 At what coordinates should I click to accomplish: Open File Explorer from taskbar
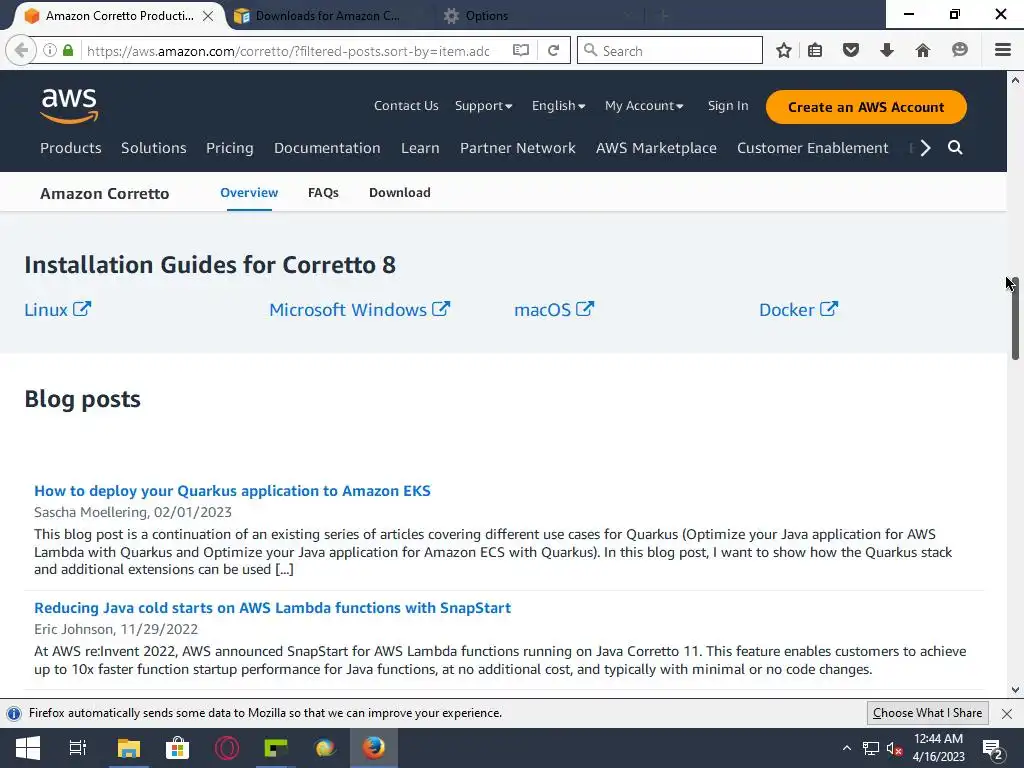tap(129, 748)
